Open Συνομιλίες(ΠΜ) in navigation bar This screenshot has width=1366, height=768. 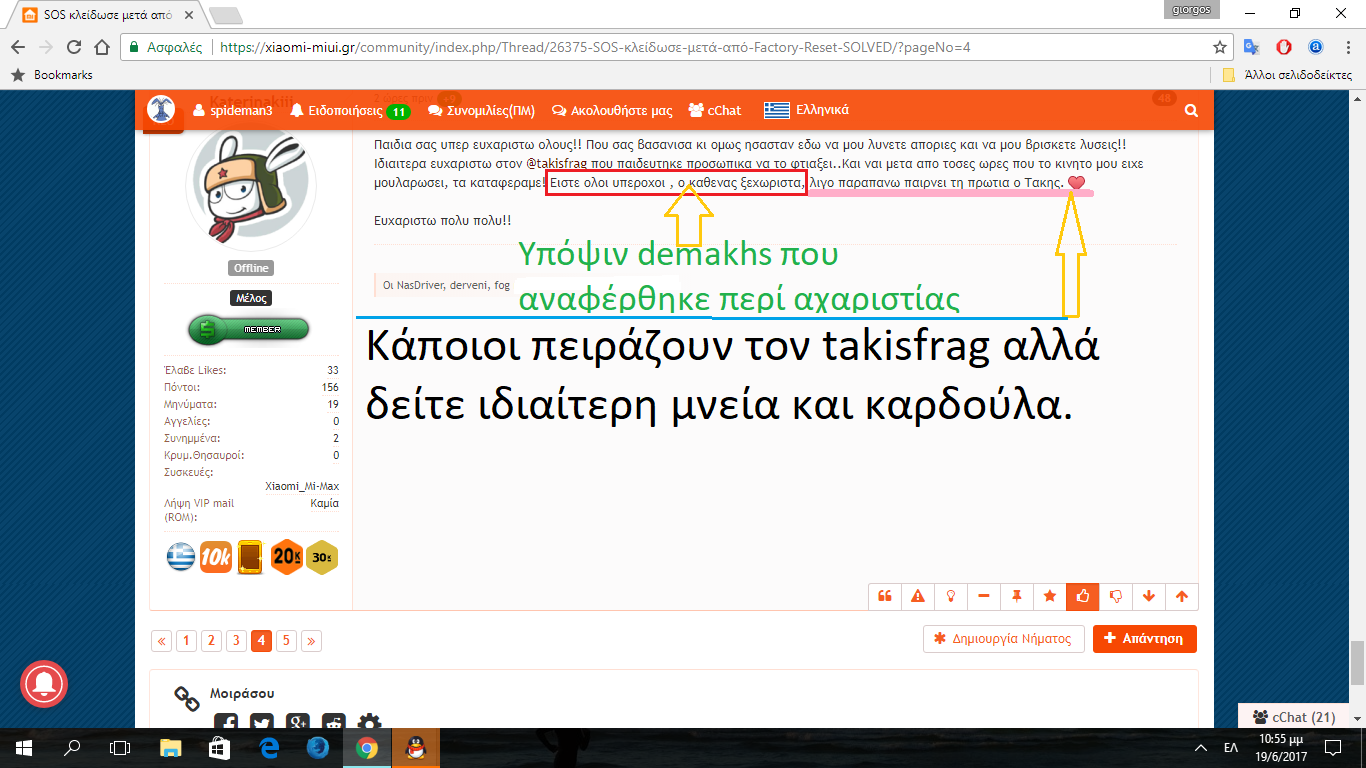point(483,110)
